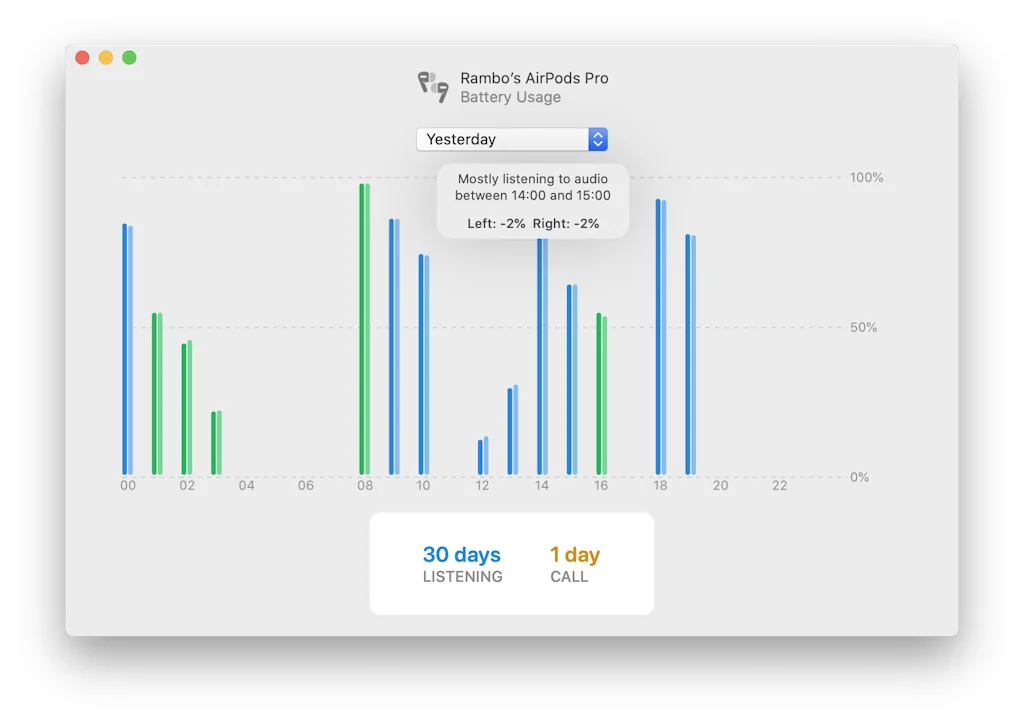Click the AirPods Pro icon in the header
Screen dimensions: 1024x723
[x=433, y=87]
